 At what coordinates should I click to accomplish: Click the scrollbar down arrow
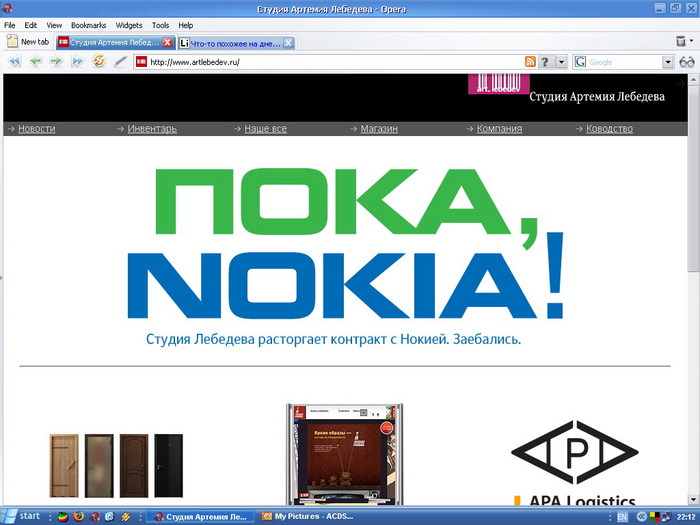(x=693, y=500)
